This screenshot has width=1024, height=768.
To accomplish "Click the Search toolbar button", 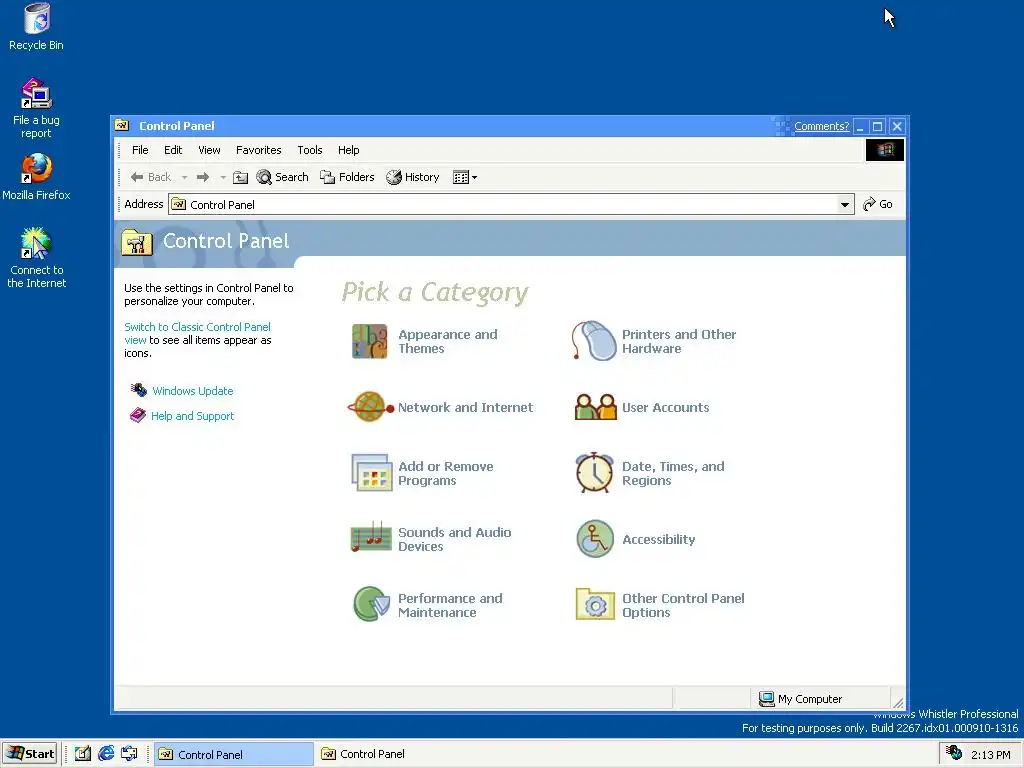I will [282, 177].
